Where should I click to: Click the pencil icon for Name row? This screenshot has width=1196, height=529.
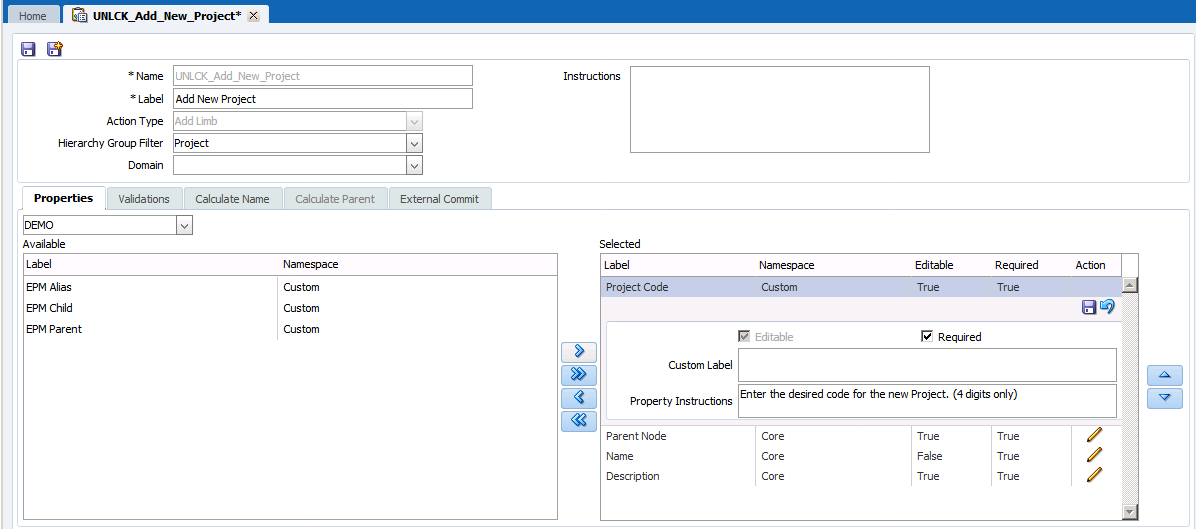click(x=1094, y=455)
